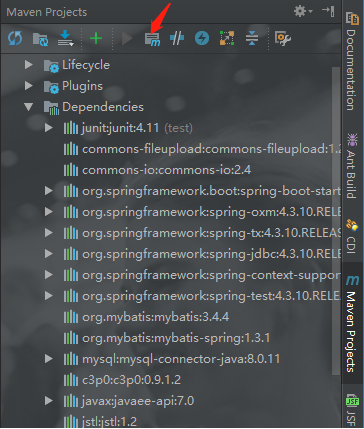This screenshot has height=429, width=364.
Task: Open the Documentation side tab
Action: pos(352,62)
